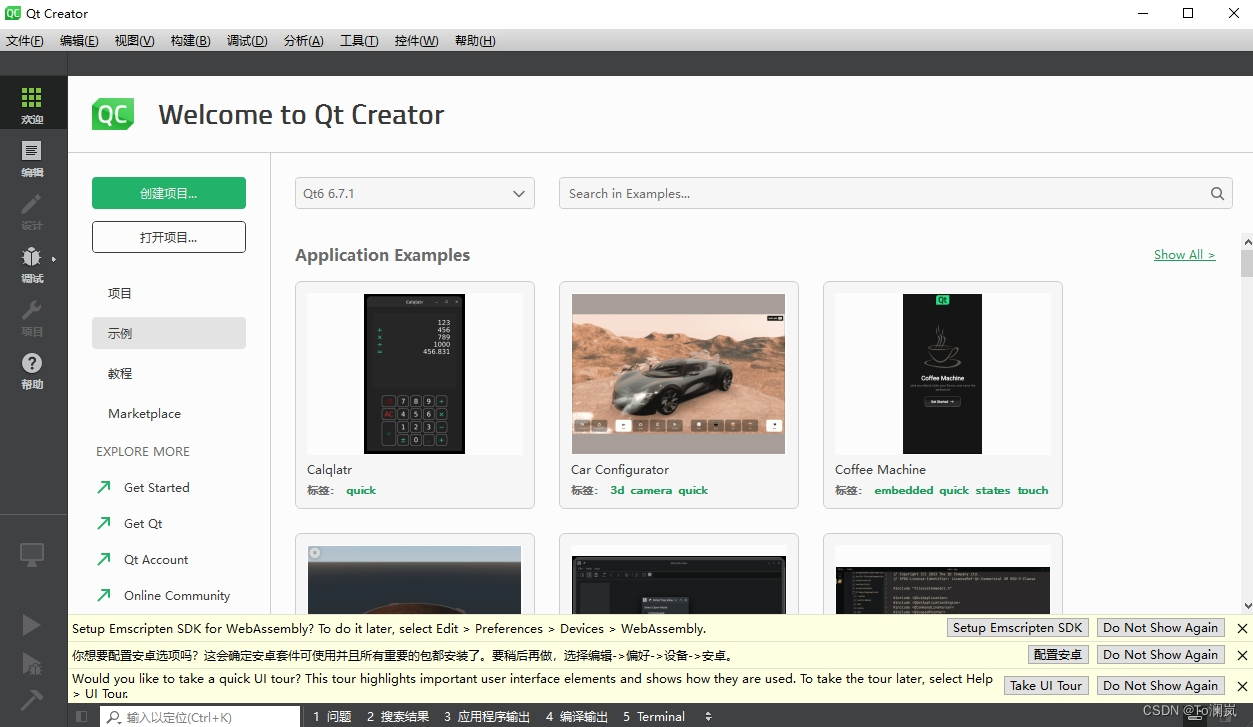Screen dimensions: 1253x727
Task: Open the 2 搜索结果 output pane
Action: pos(398,716)
